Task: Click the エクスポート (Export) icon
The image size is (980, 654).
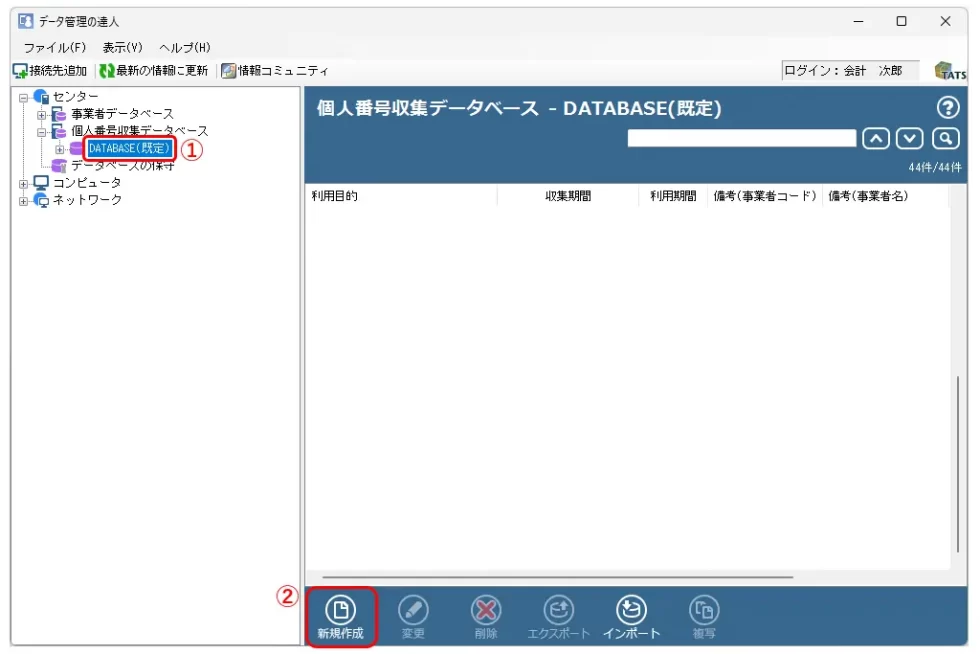Action: click(558, 609)
